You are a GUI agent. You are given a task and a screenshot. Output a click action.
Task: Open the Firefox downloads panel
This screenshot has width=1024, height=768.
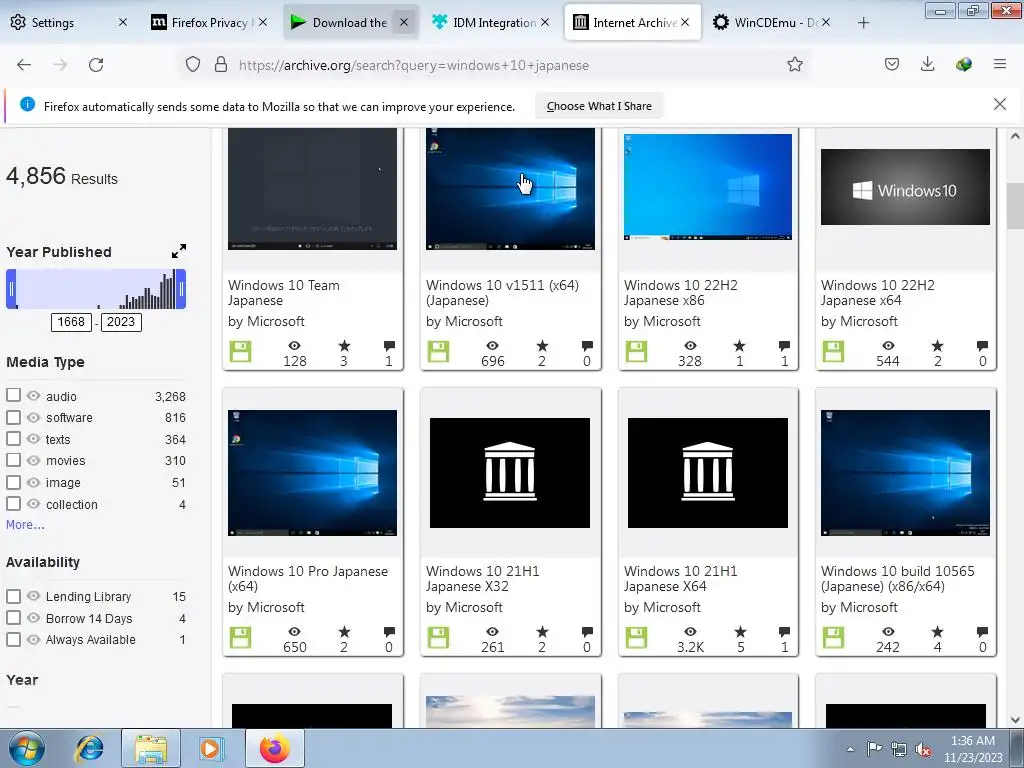point(927,64)
